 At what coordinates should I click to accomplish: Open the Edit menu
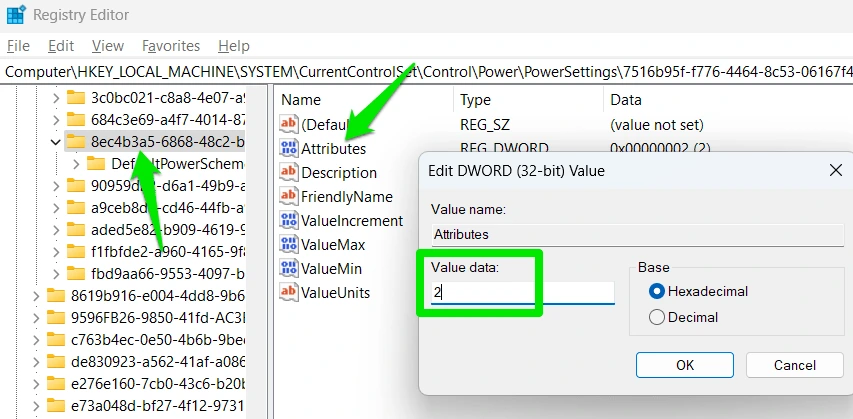(61, 46)
